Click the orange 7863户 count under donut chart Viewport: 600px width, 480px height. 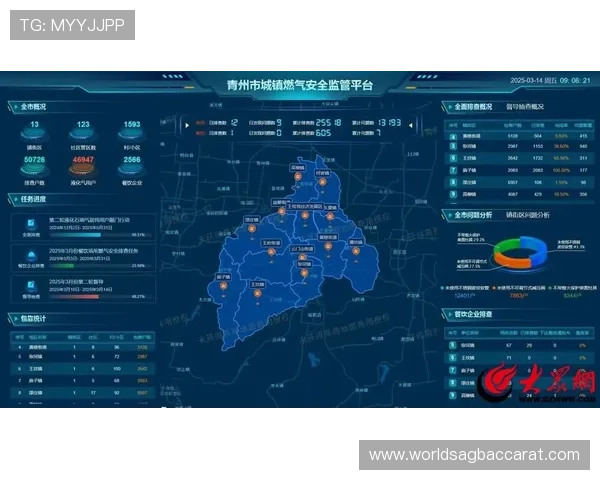coord(518,296)
